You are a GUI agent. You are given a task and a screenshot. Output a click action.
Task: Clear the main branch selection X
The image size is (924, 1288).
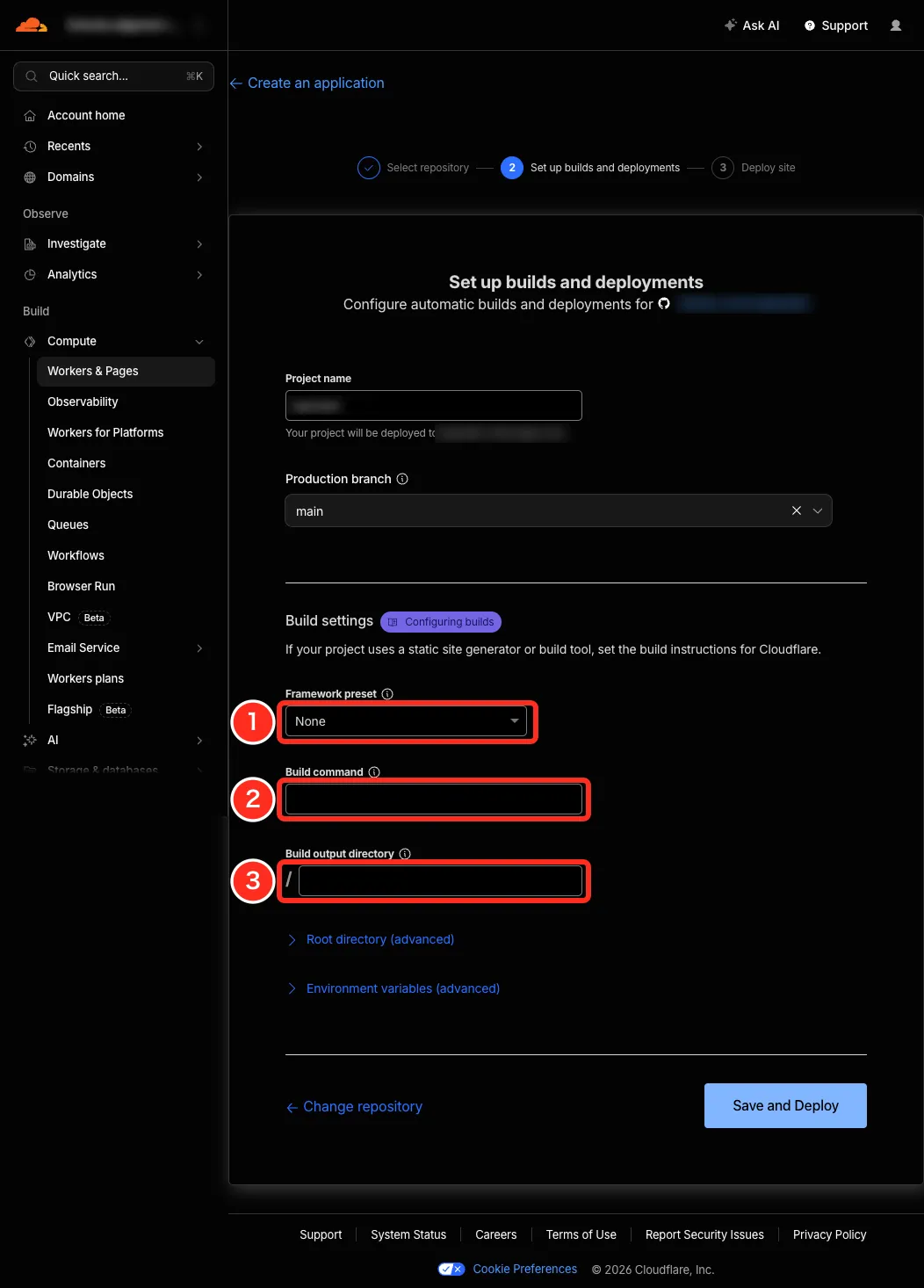coord(797,510)
